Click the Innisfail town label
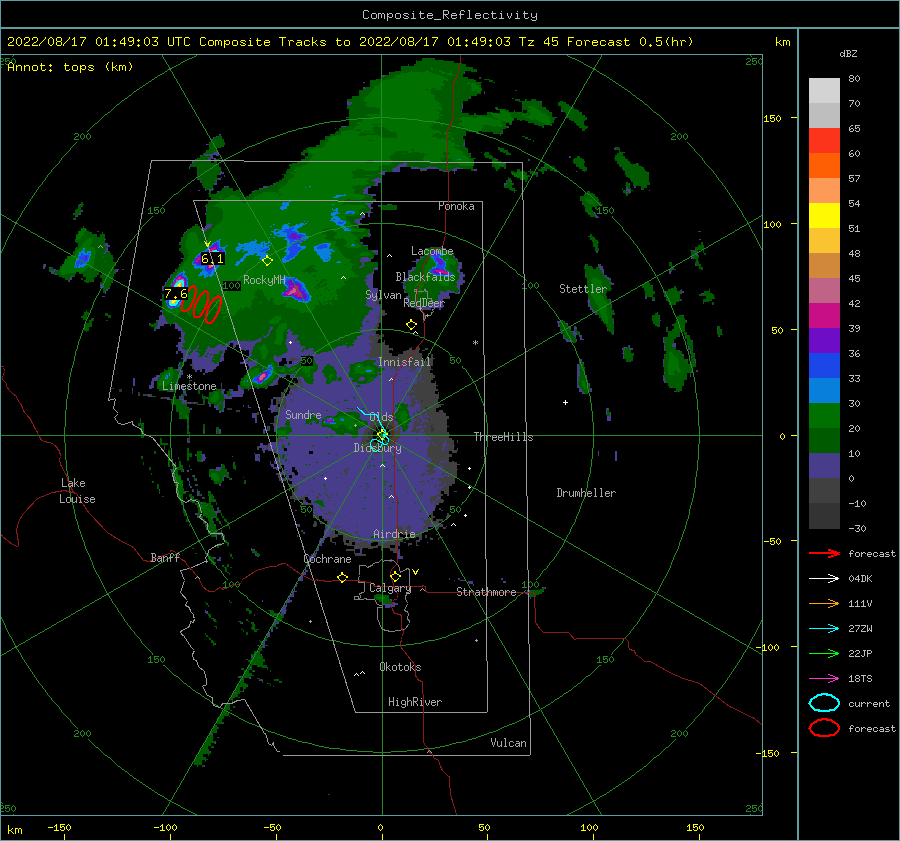 (404, 362)
